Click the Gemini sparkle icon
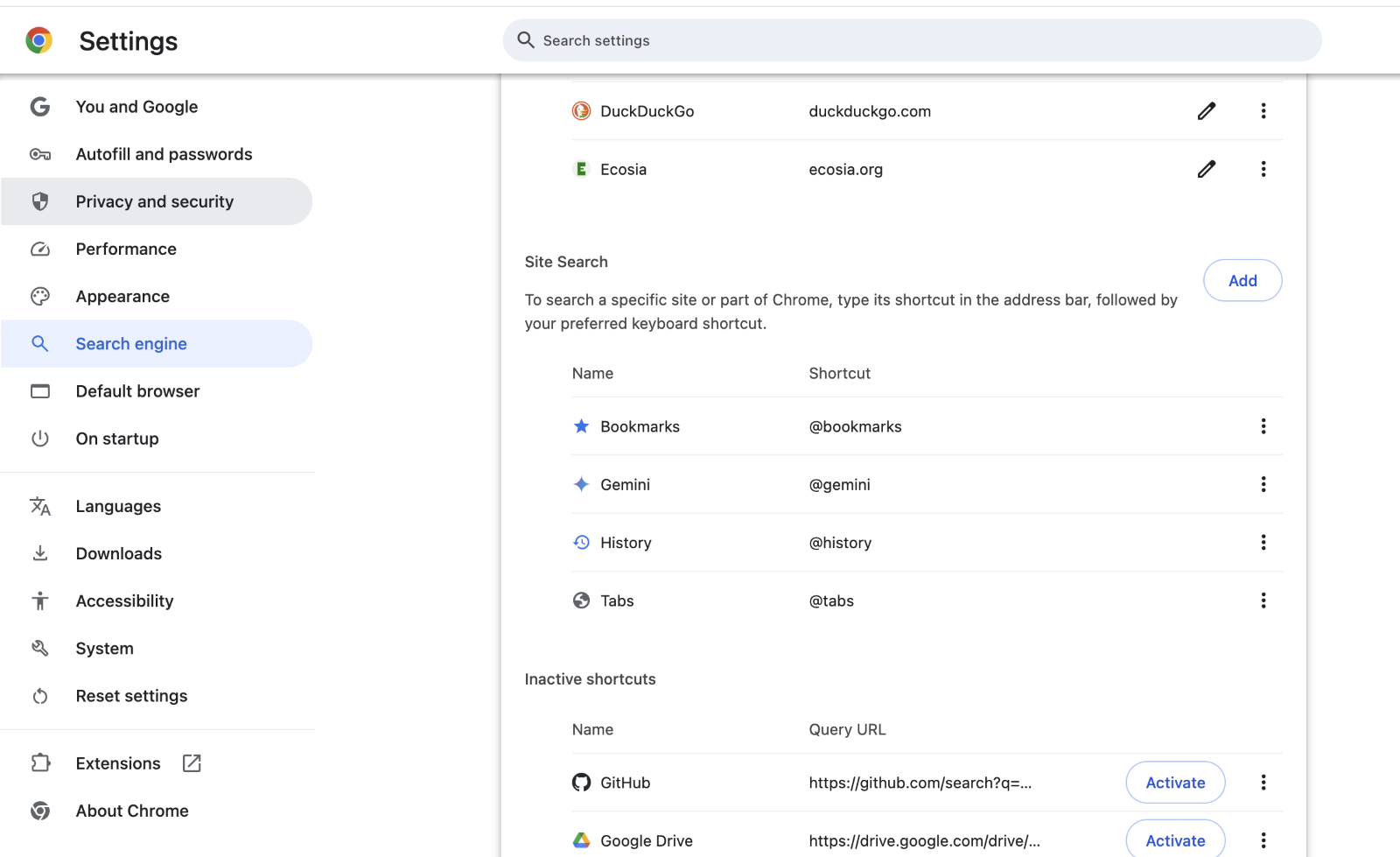The height and width of the screenshot is (857, 1400). coord(581,484)
